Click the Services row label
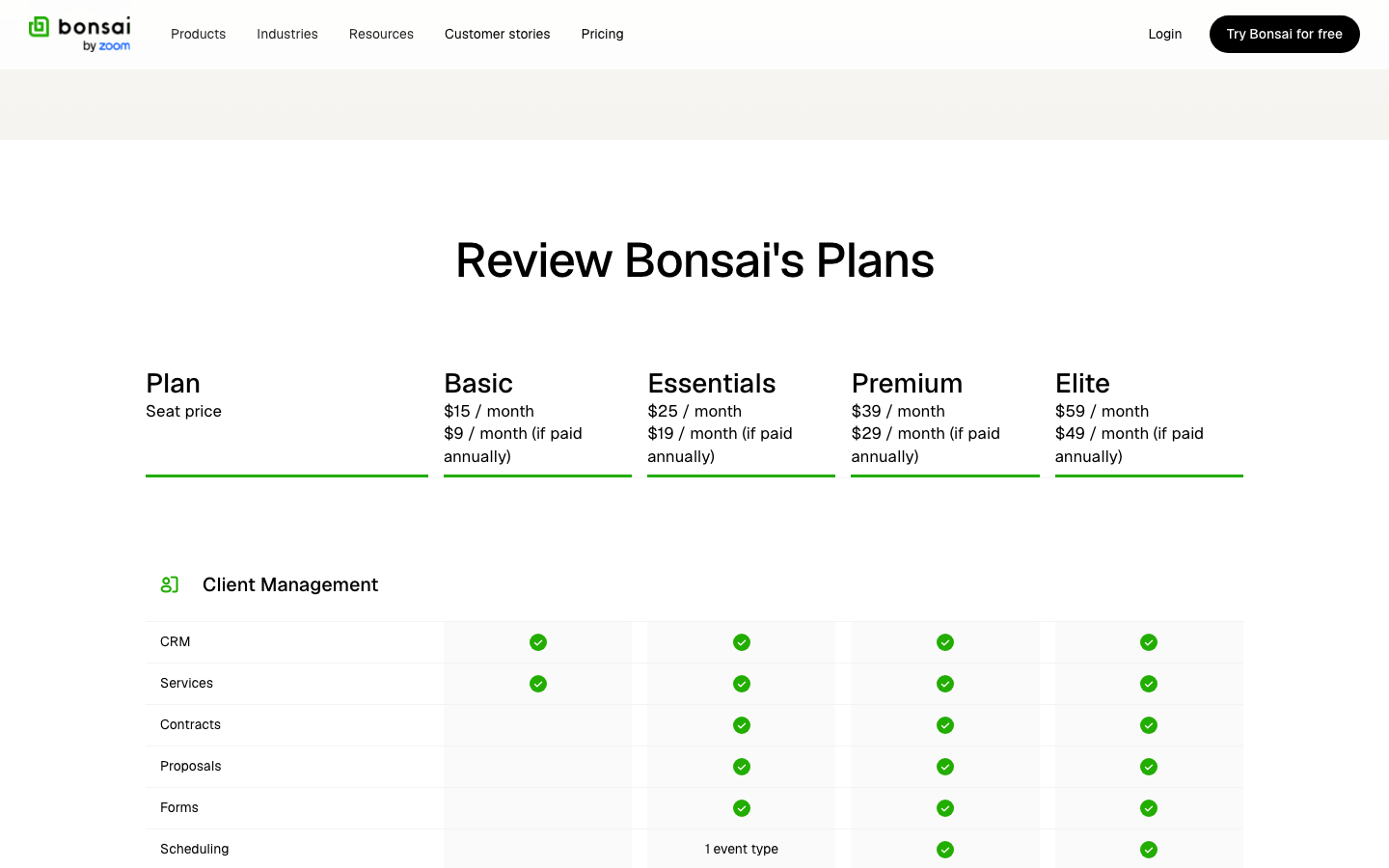This screenshot has width=1389, height=868. pyautogui.click(x=186, y=683)
